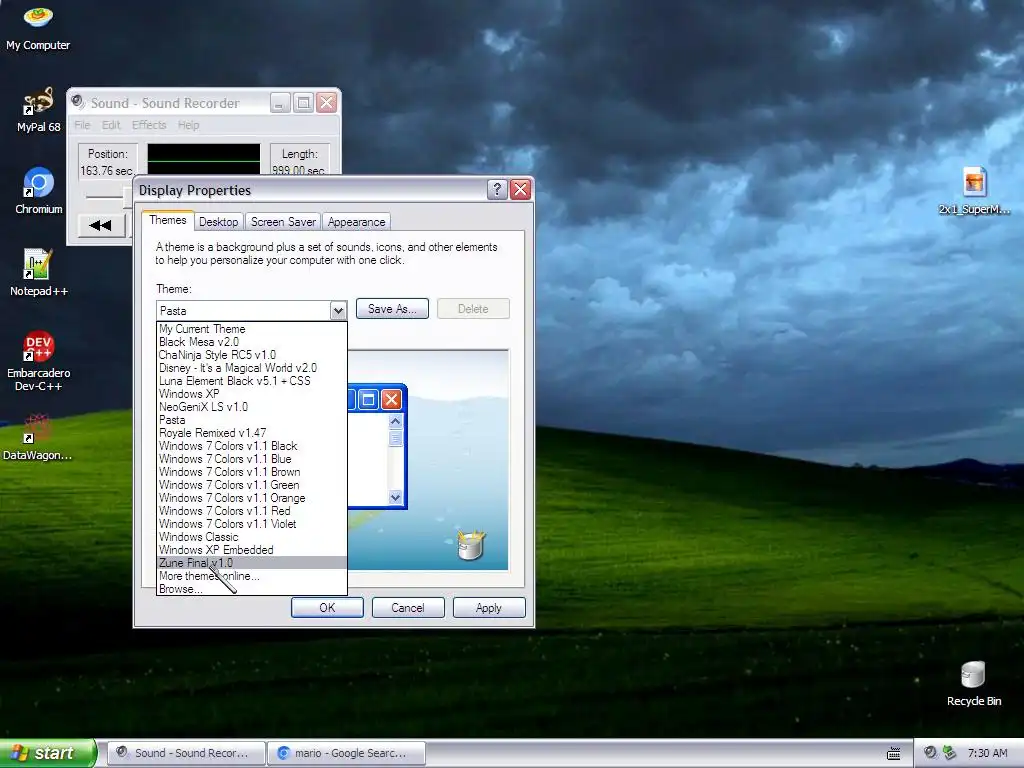
Task: Click the network tray icon beside the clock
Action: point(949,753)
